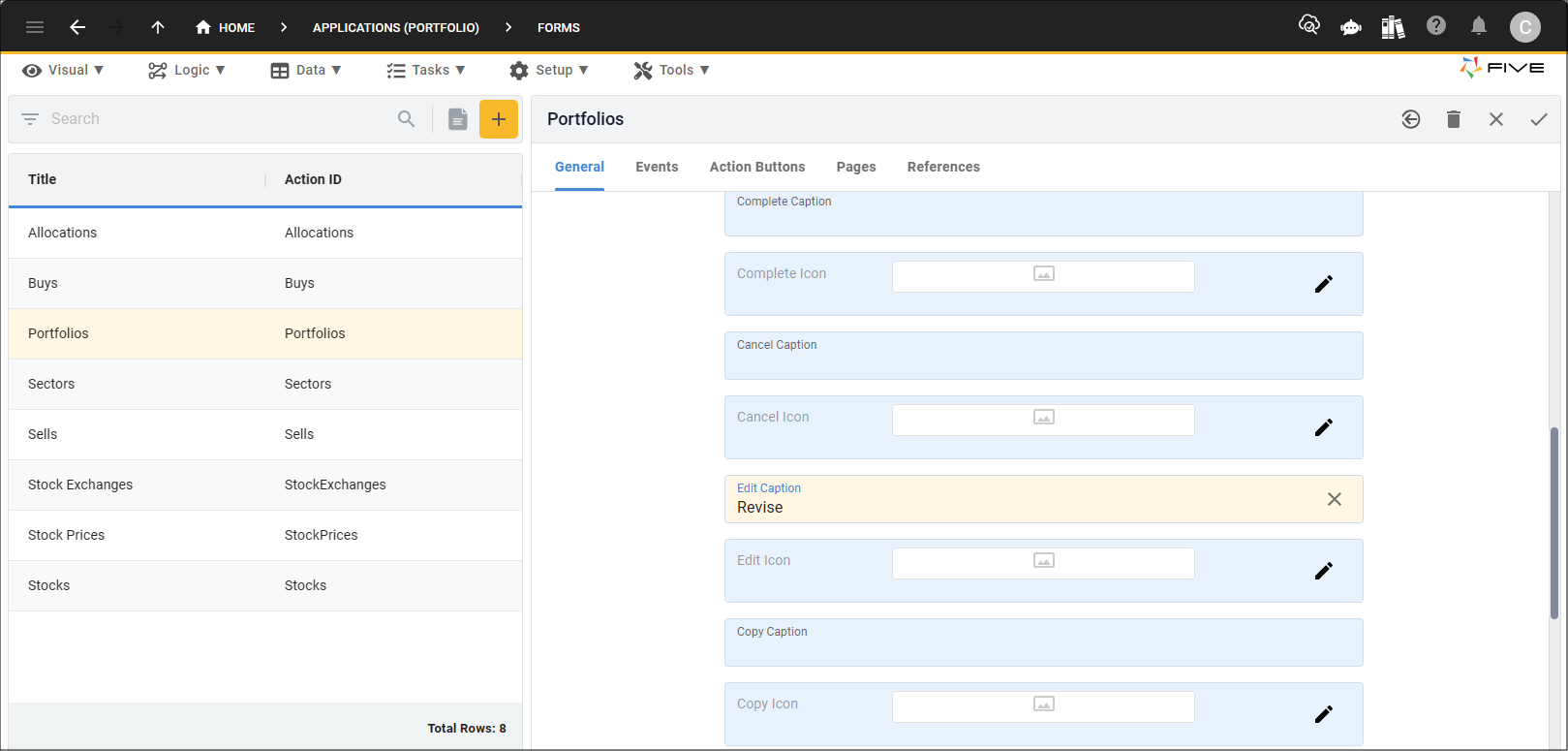1568x751 pixels.
Task: Expand the Tasks menu
Action: pos(426,70)
